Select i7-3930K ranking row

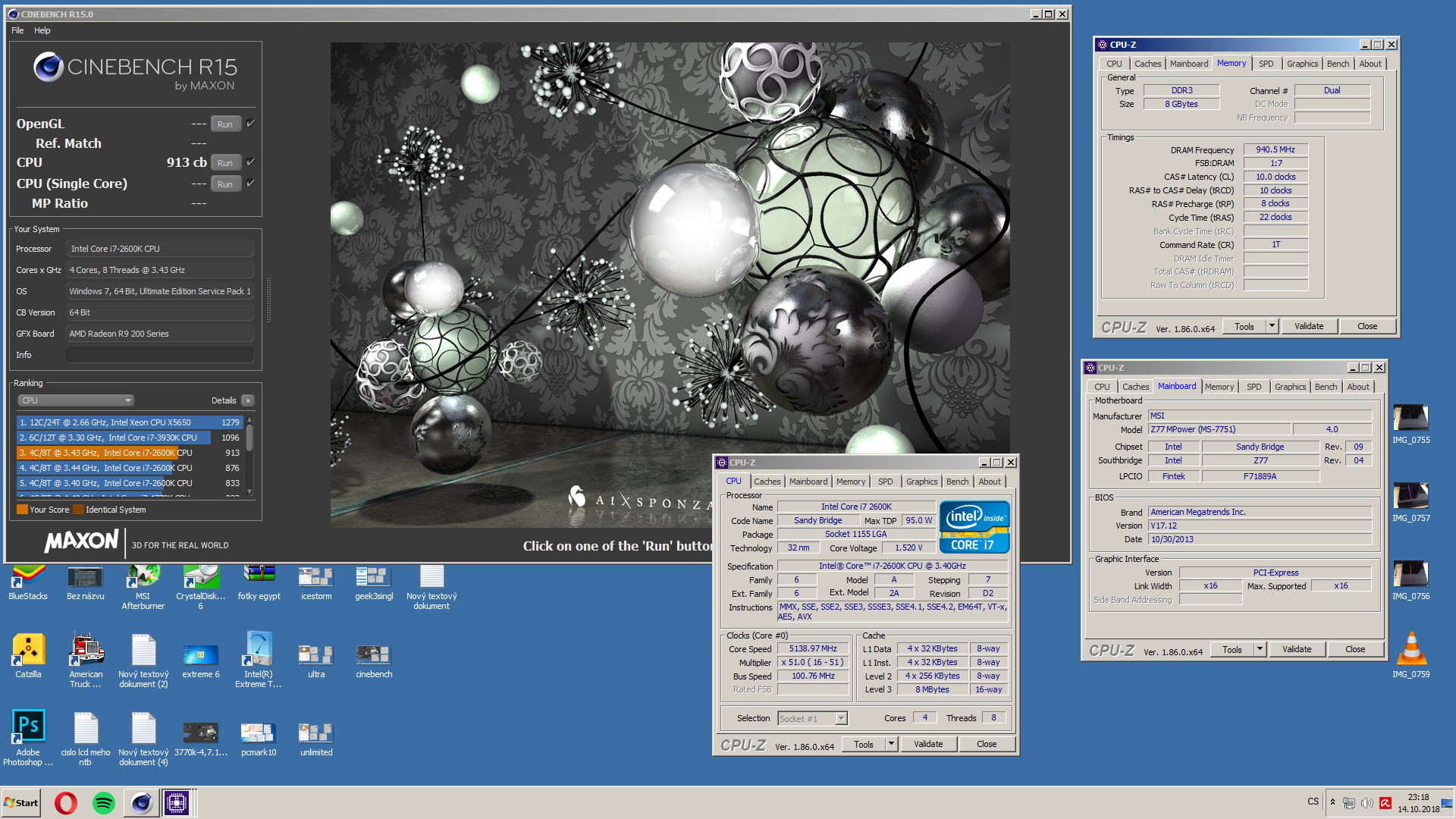point(130,438)
